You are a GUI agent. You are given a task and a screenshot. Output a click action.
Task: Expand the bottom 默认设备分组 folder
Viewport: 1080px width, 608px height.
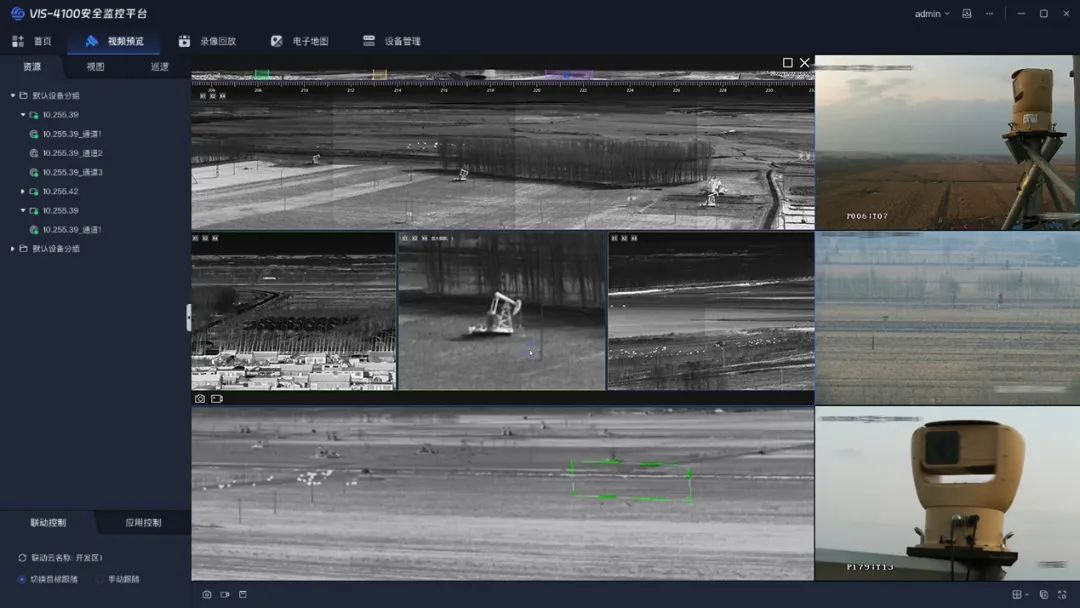[13, 249]
